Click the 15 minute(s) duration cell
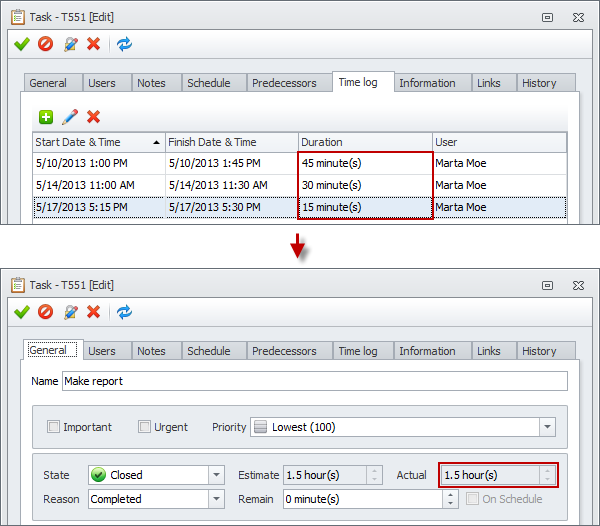 click(x=365, y=207)
